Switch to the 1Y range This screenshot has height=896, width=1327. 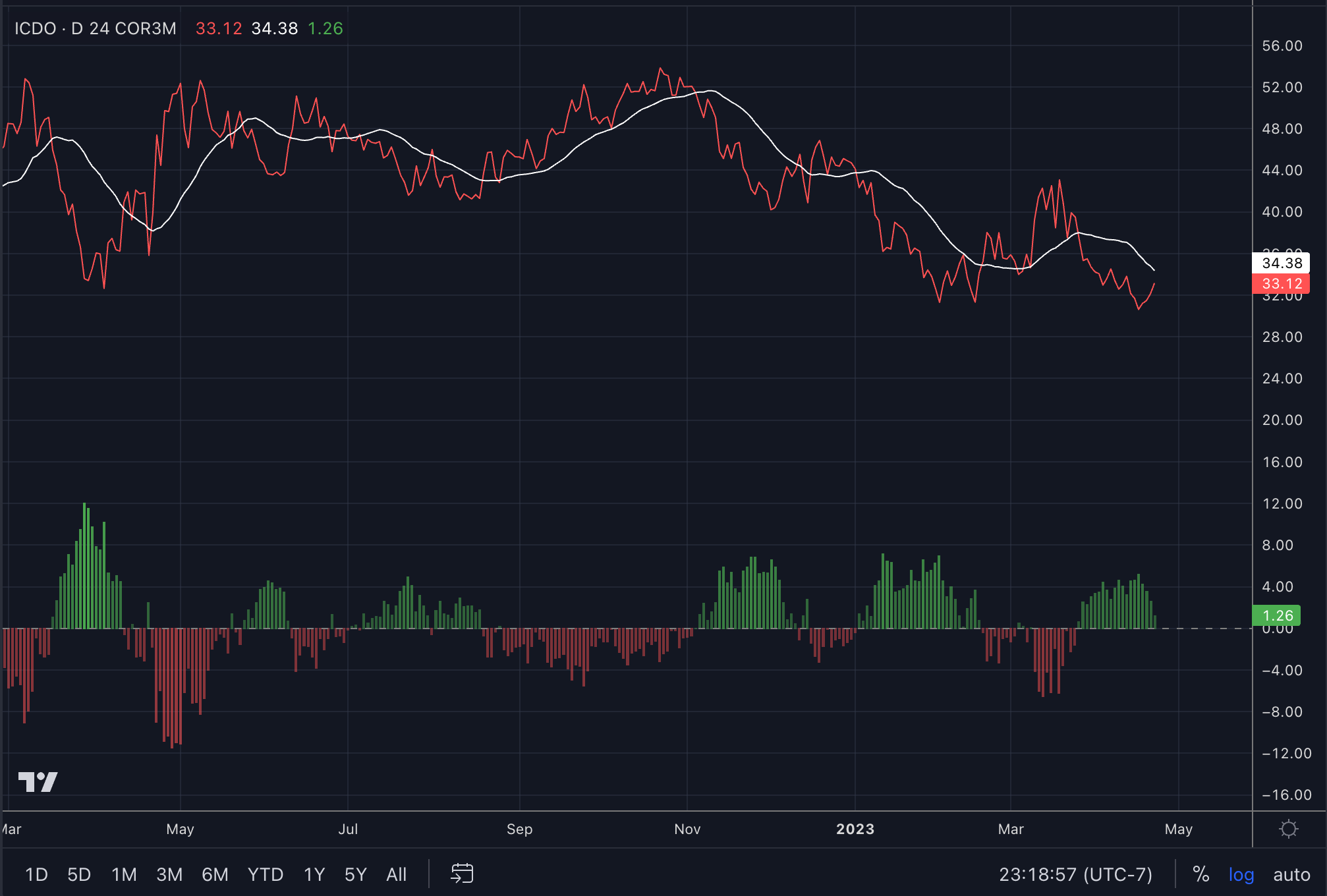click(x=314, y=874)
